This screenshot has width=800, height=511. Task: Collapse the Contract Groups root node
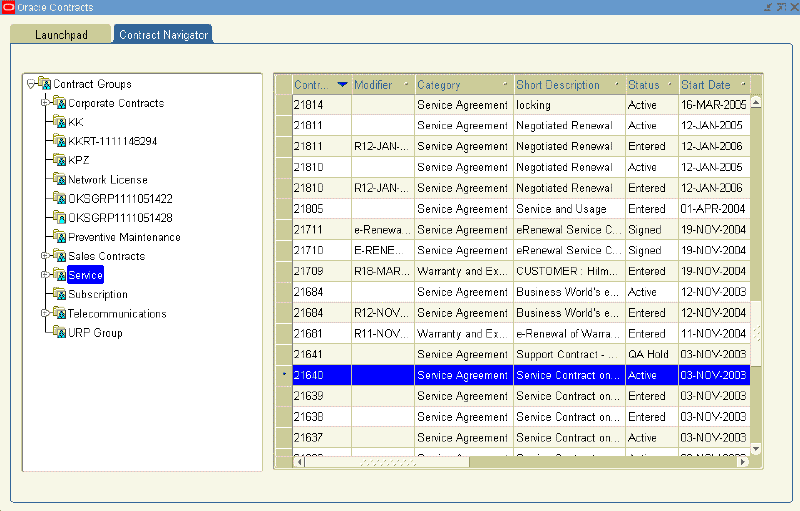(31, 84)
